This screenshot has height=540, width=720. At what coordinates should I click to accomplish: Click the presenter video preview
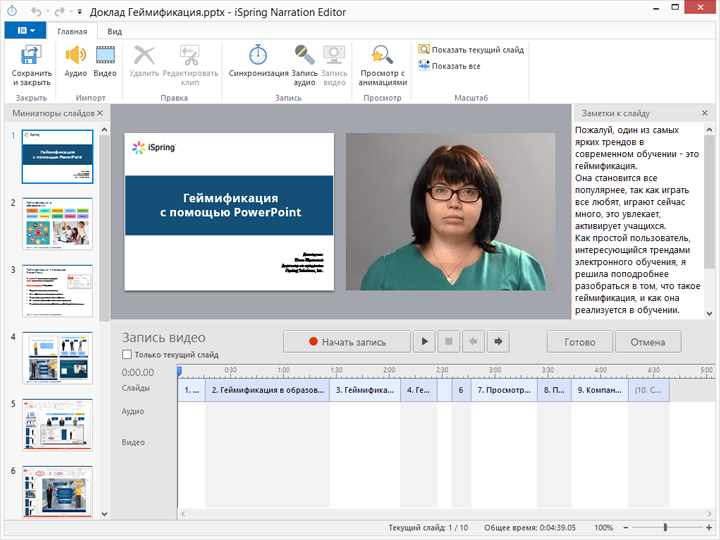coord(450,212)
